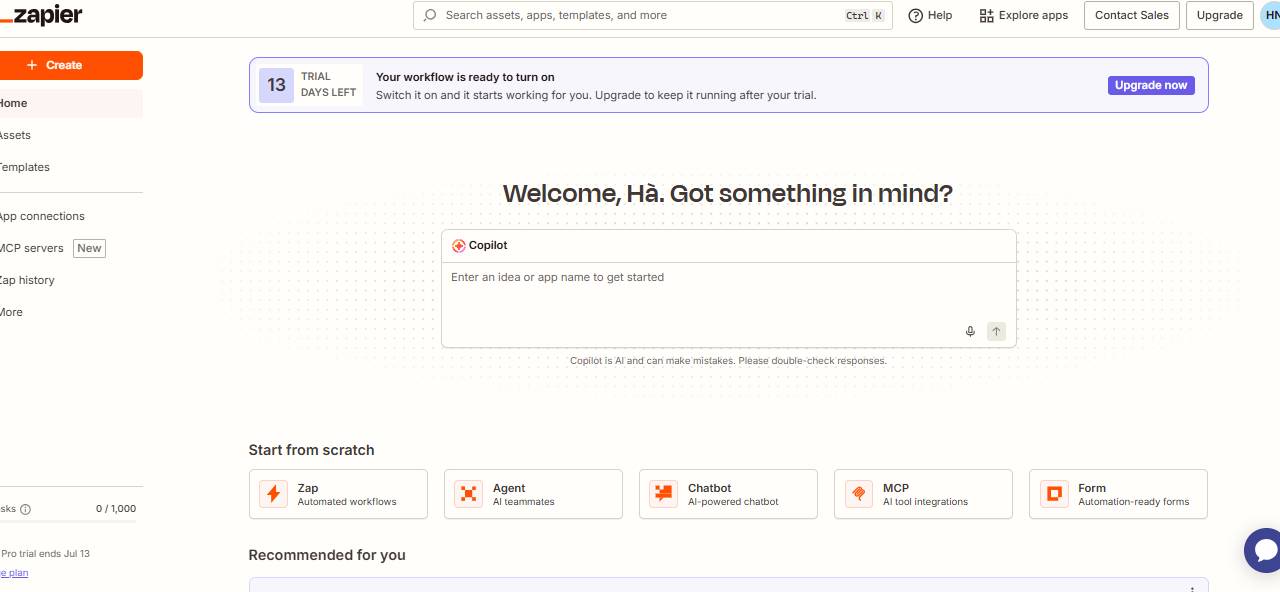Viewport: 1280px width, 592px height.
Task: Click the Contact Sales button
Action: point(1132,15)
